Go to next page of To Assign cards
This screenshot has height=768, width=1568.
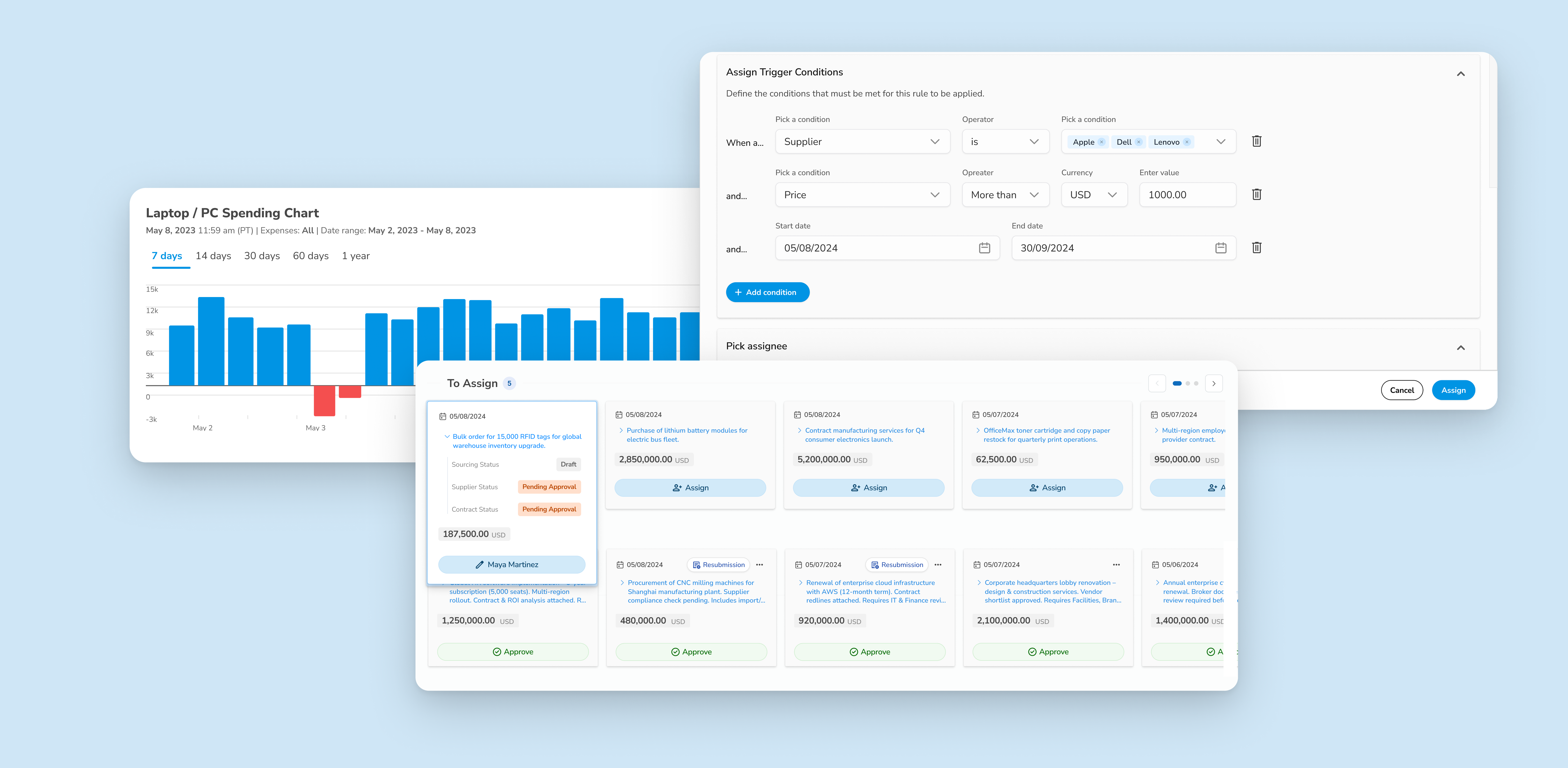[x=1214, y=383]
